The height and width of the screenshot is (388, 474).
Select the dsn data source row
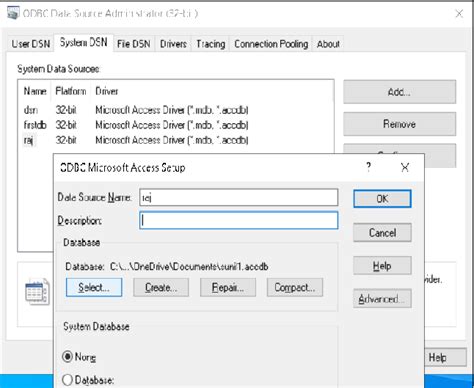coord(136,110)
